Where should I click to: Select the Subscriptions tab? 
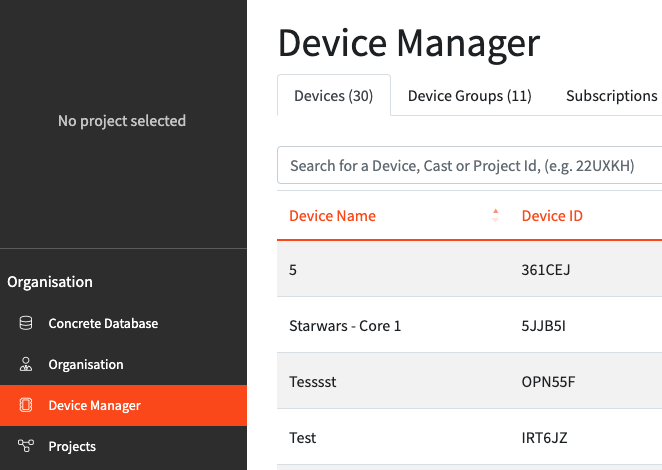tap(611, 96)
